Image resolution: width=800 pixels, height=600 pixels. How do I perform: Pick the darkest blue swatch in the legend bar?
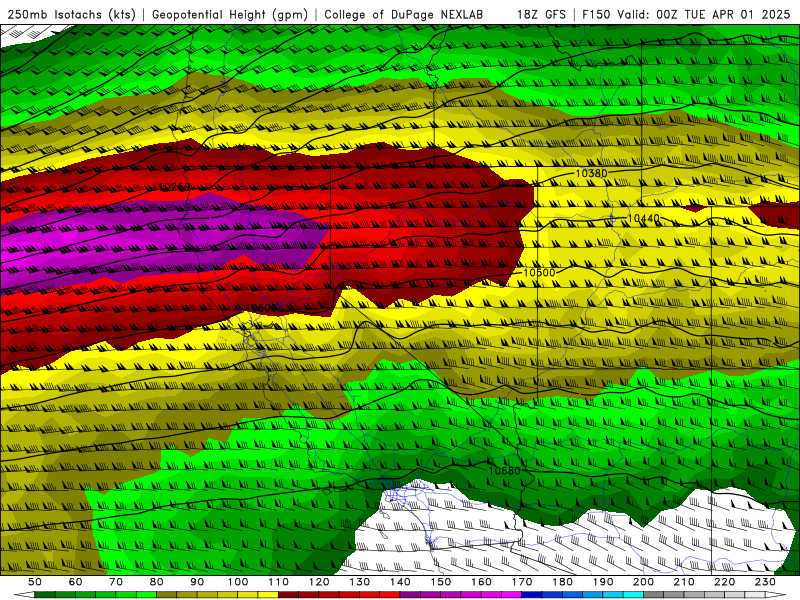532,595
